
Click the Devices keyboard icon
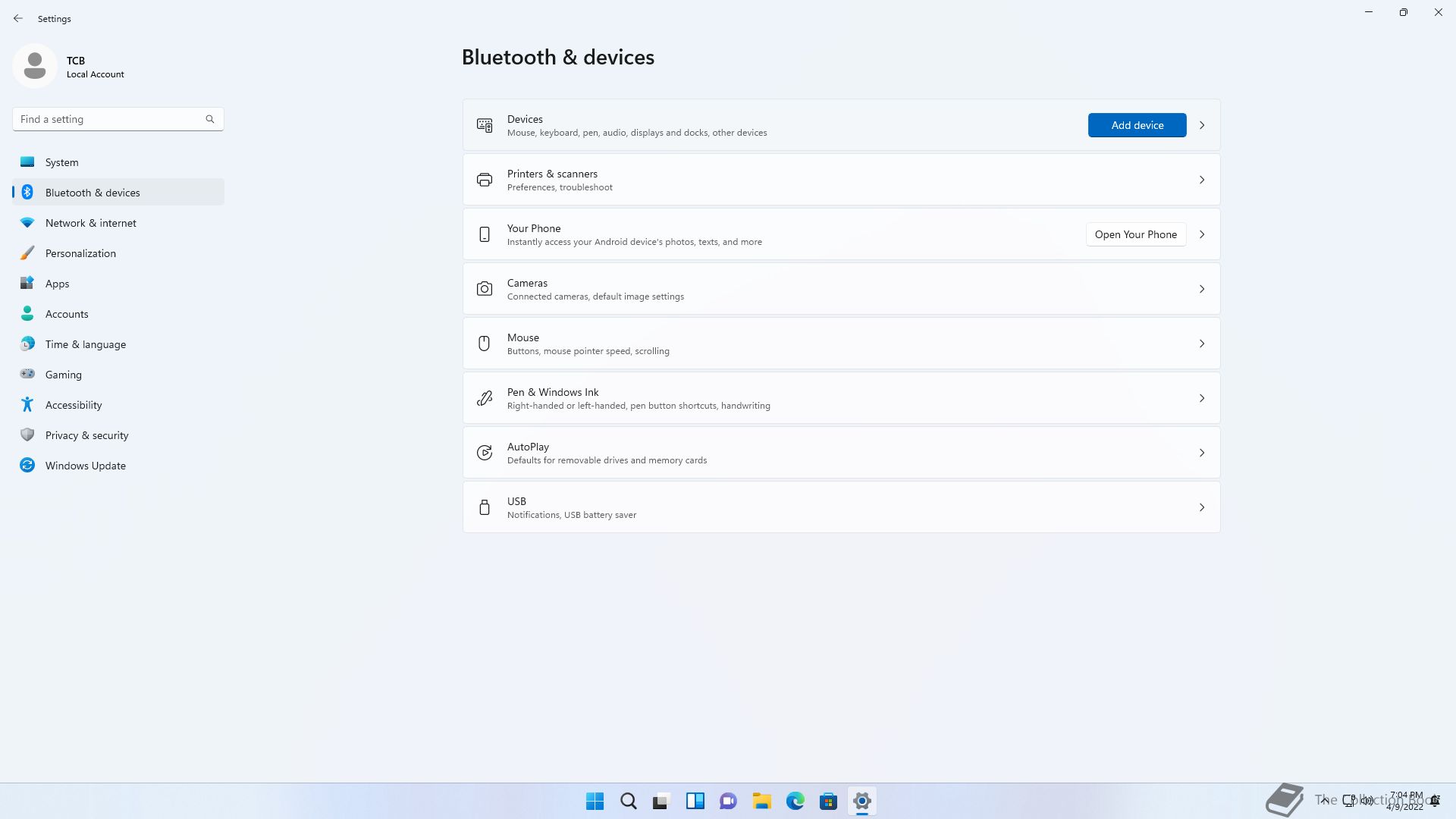pyautogui.click(x=485, y=125)
